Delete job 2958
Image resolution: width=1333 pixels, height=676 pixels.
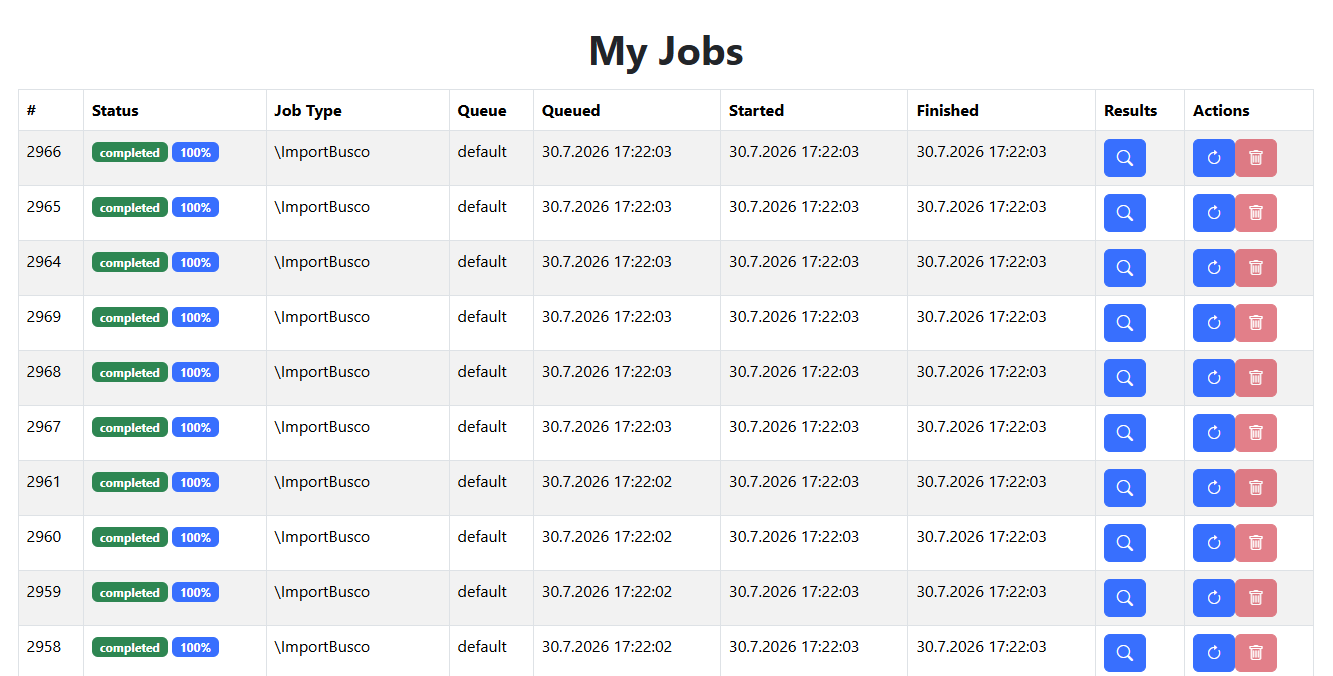[1256, 653]
